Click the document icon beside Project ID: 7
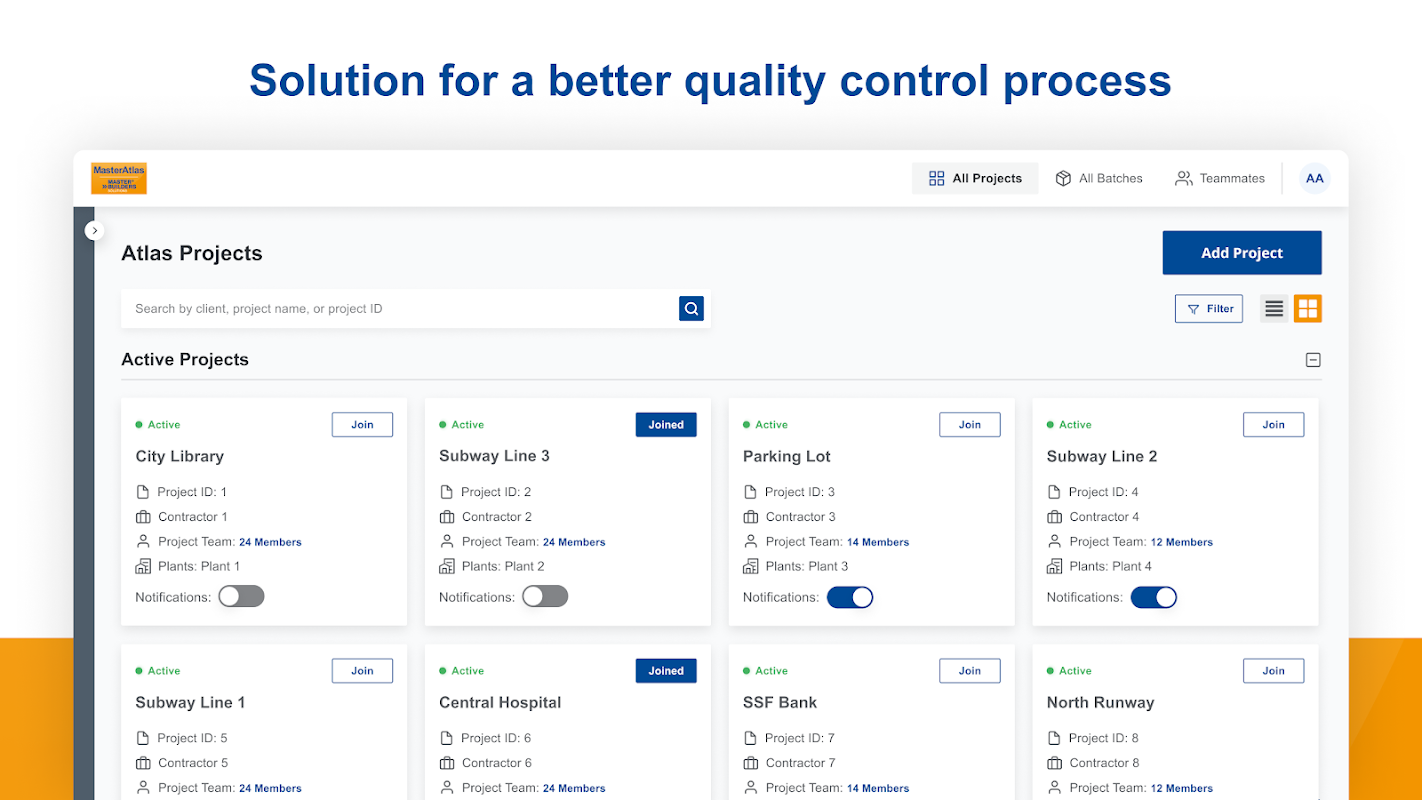The width and height of the screenshot is (1422, 800). 750,738
